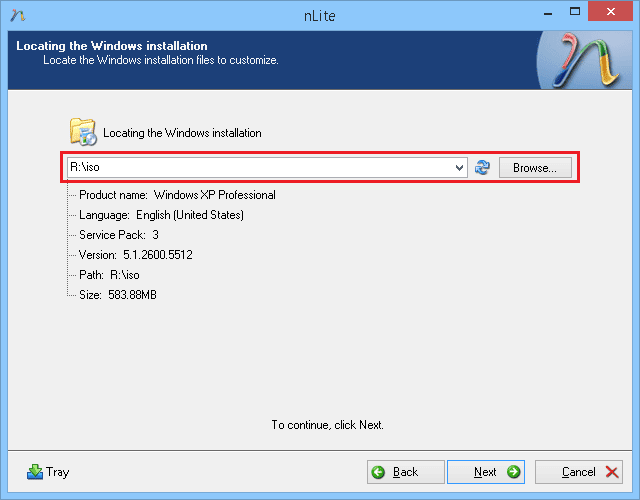The image size is (640, 500).
Task: Click the nLite logo in title bar
Action: (18, 16)
